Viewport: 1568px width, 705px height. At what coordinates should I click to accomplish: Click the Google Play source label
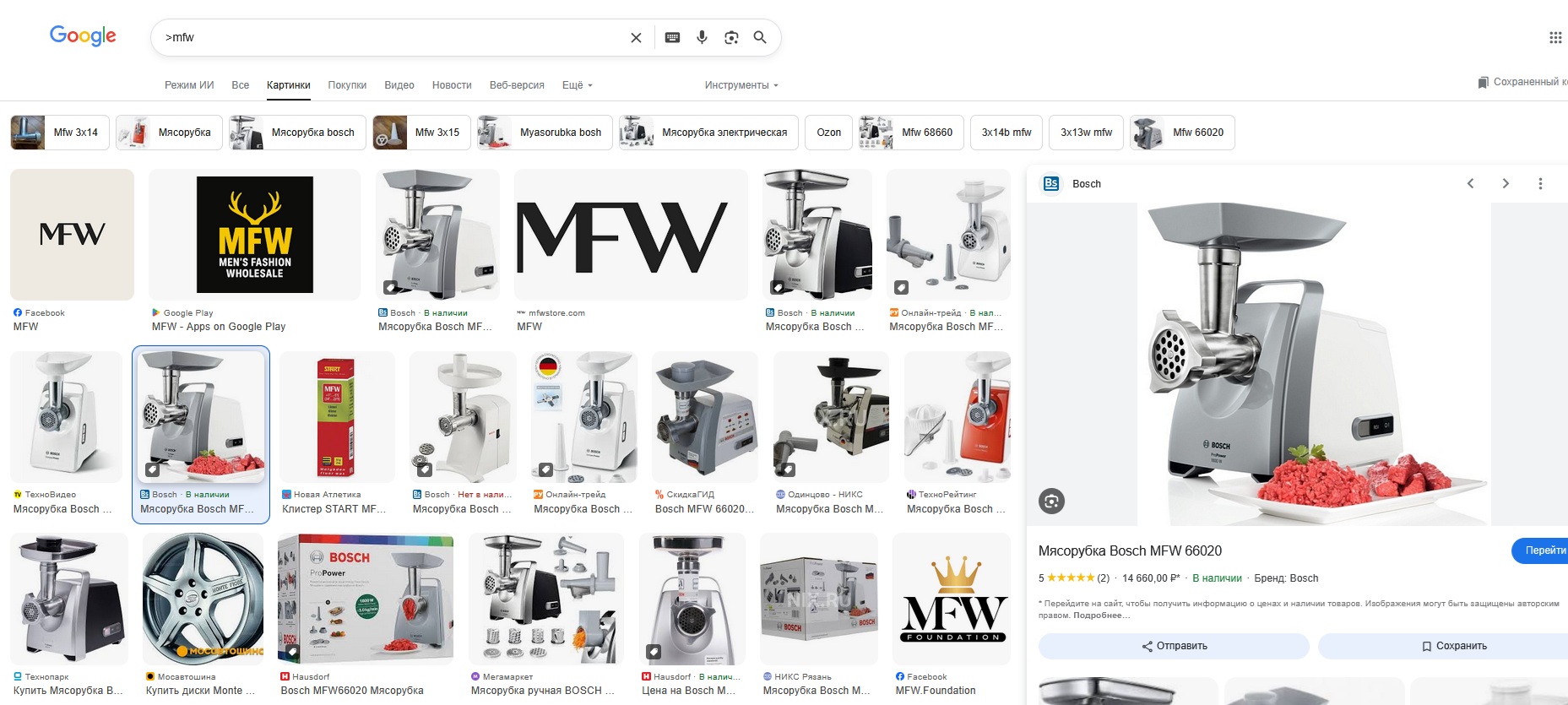[188, 313]
